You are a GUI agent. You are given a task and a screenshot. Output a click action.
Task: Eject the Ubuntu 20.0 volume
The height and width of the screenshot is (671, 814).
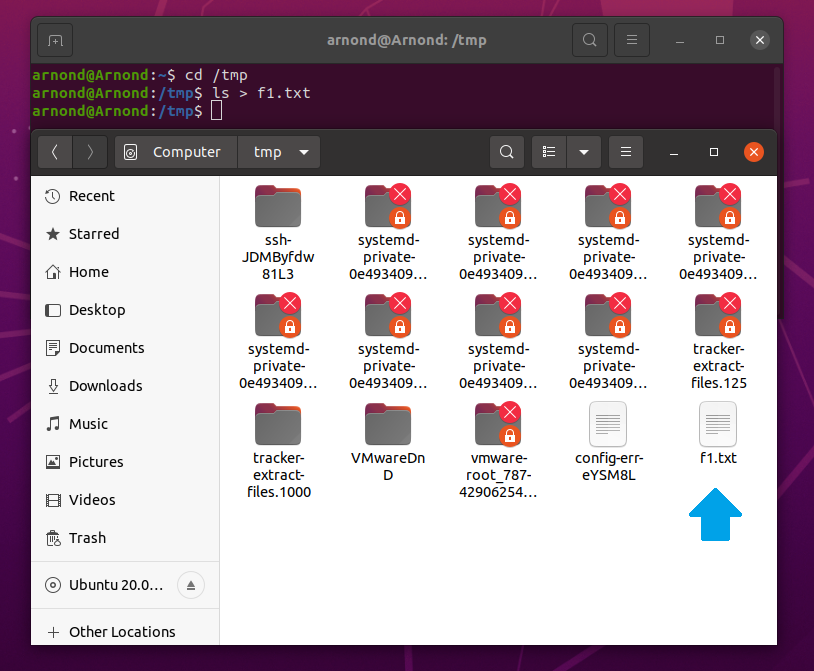[190, 585]
